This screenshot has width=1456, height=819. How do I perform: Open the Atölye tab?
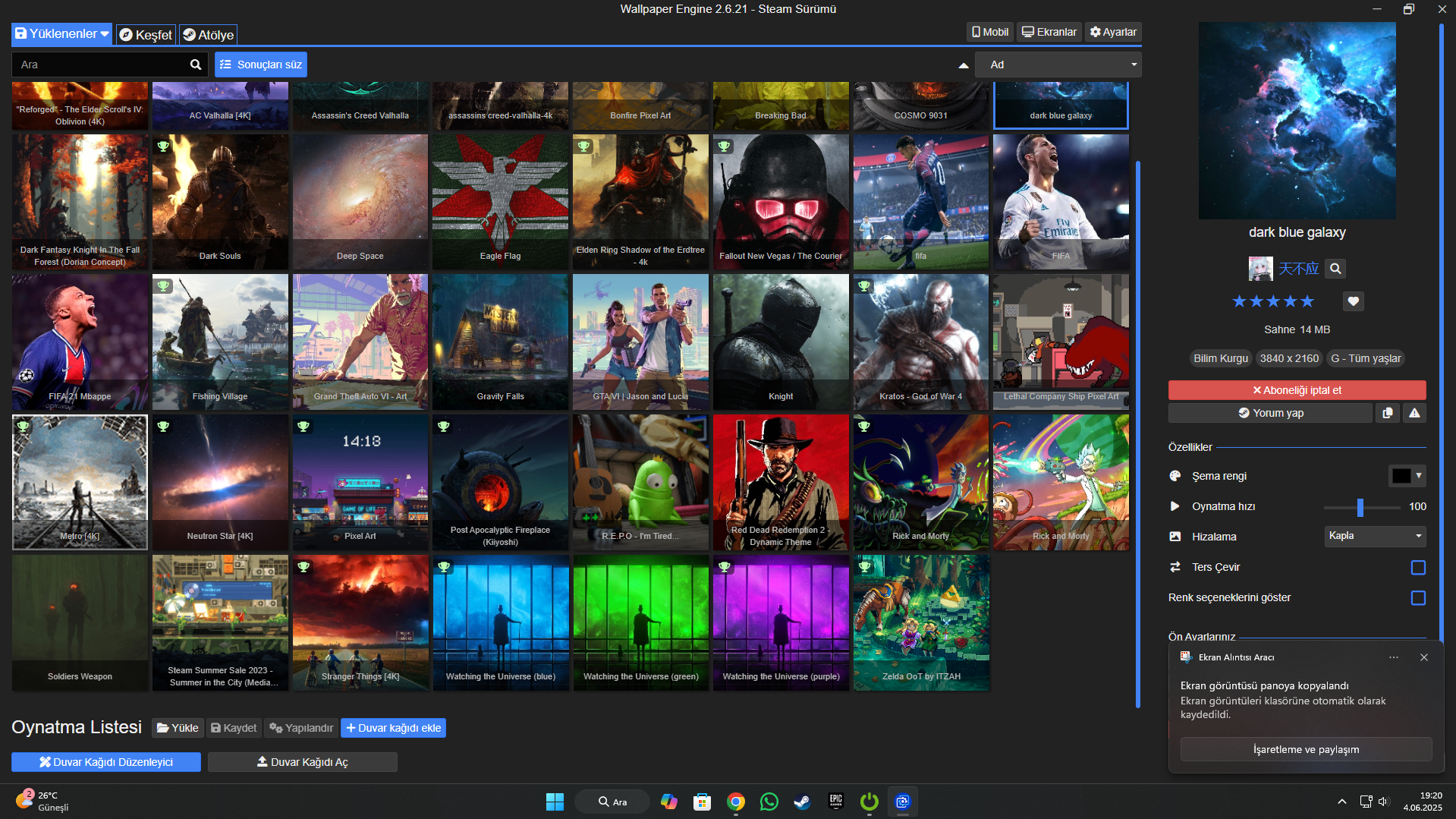(208, 35)
